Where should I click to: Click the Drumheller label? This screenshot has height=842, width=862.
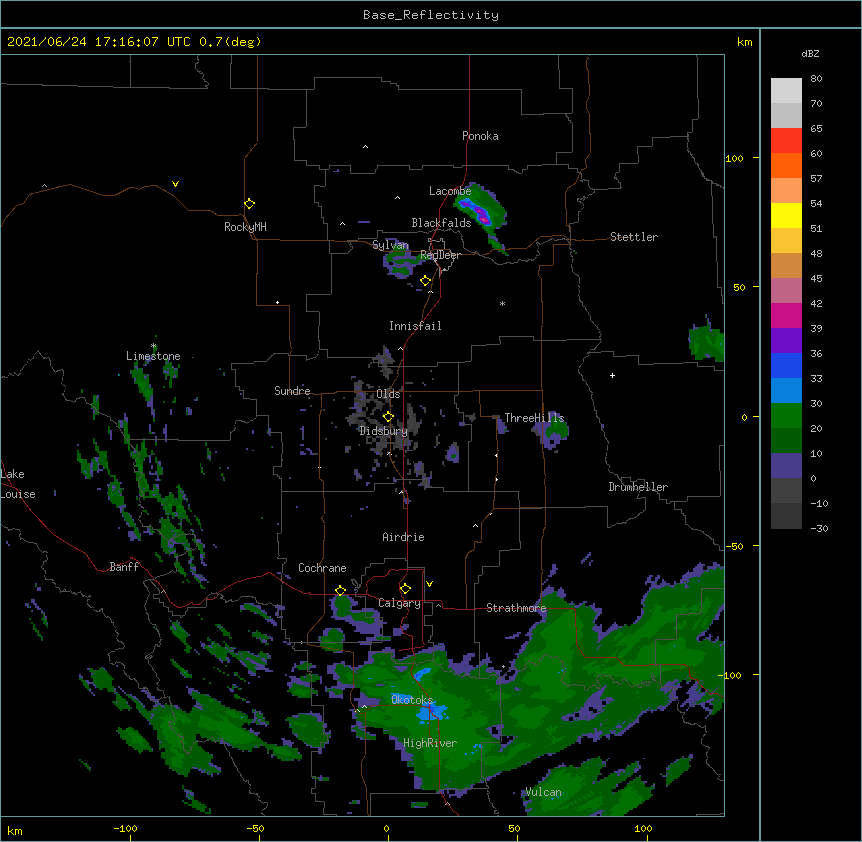(638, 487)
